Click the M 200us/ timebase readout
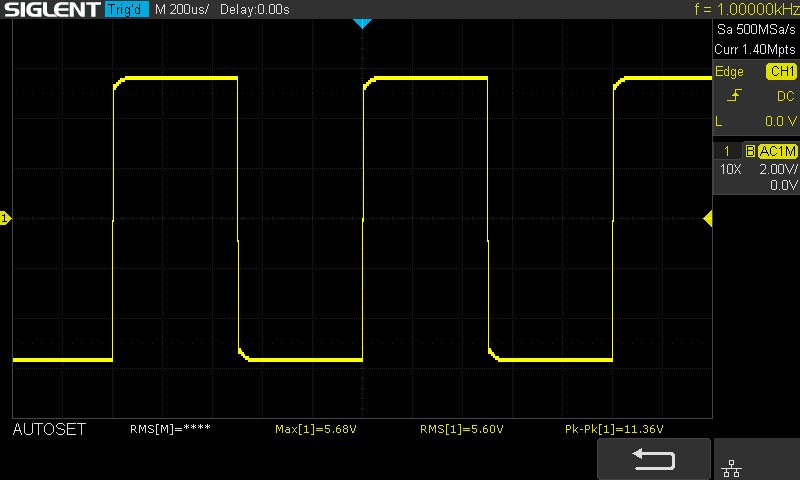The height and width of the screenshot is (480, 800). (181, 9)
